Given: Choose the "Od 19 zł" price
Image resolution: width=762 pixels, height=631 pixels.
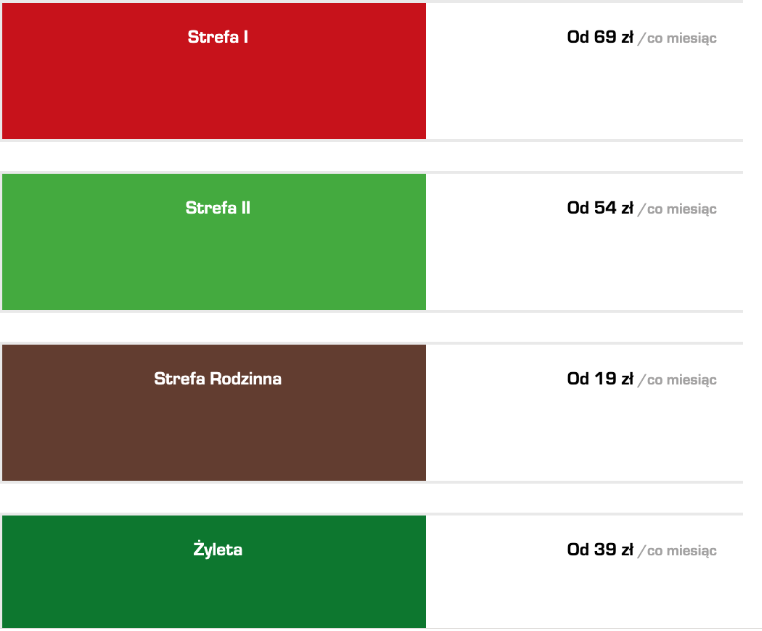Looking at the screenshot, I should [x=600, y=379].
